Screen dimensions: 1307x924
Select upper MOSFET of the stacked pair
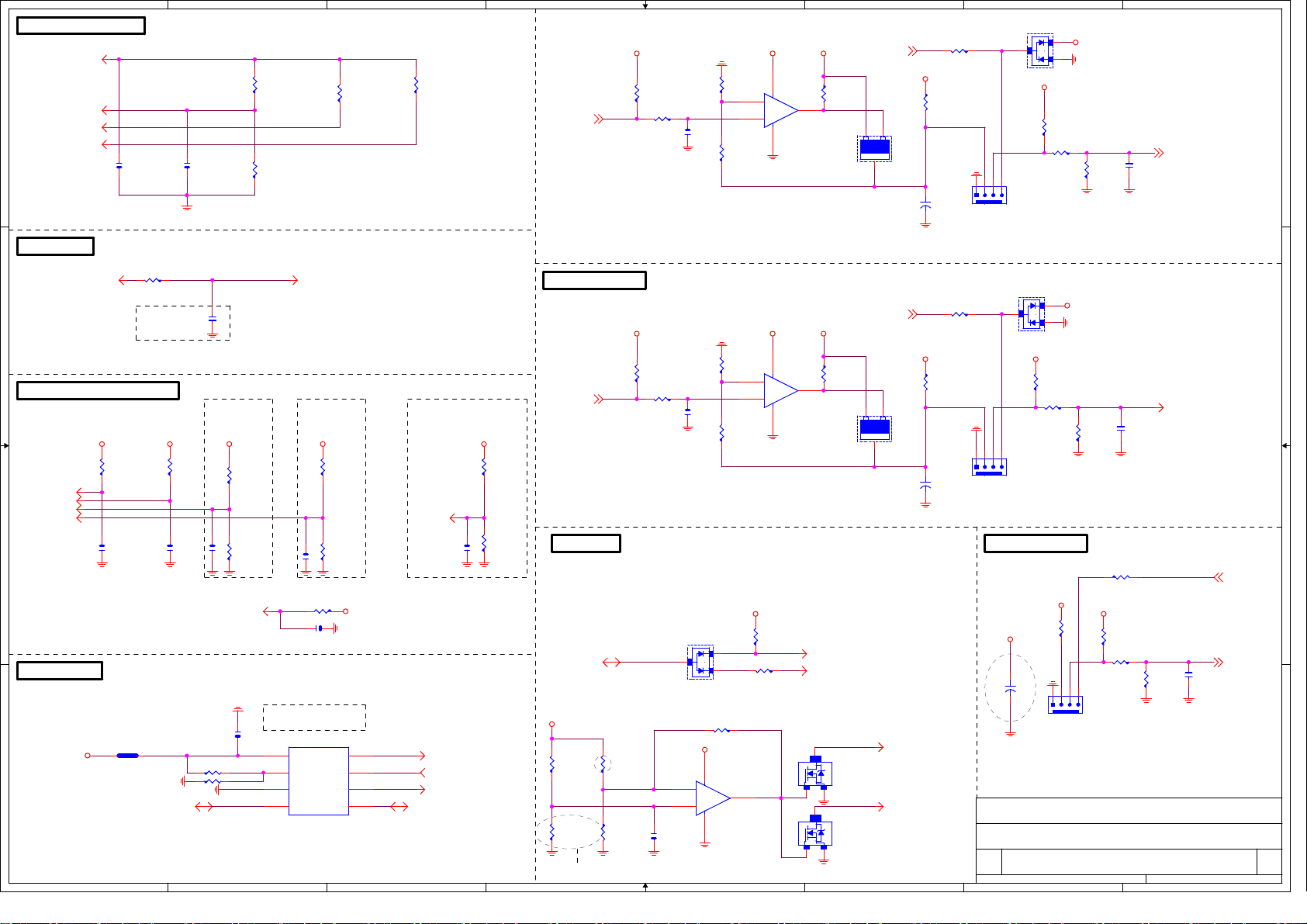coord(814,773)
